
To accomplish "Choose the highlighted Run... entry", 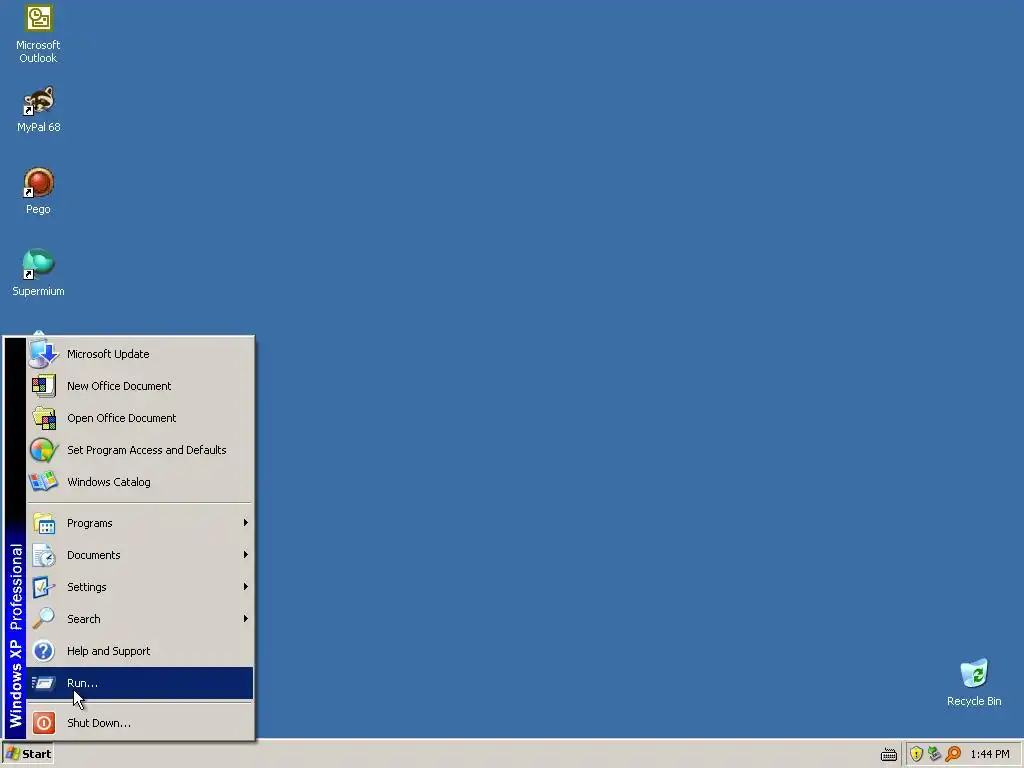I will point(140,683).
